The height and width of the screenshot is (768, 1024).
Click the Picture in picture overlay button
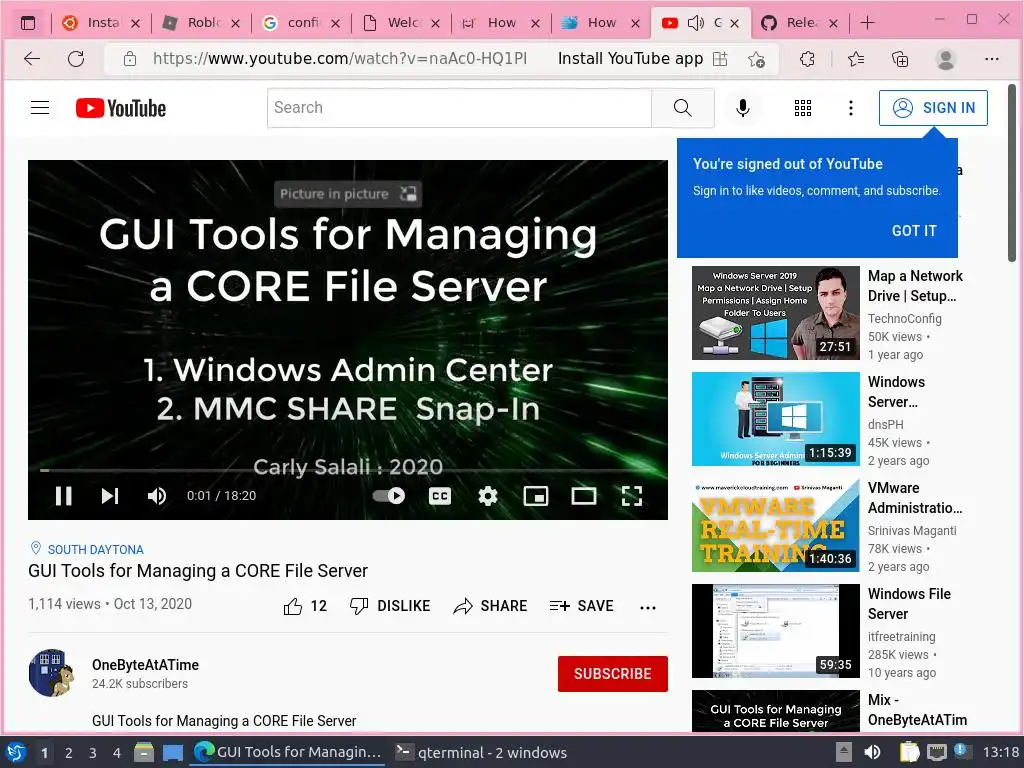(x=347, y=194)
